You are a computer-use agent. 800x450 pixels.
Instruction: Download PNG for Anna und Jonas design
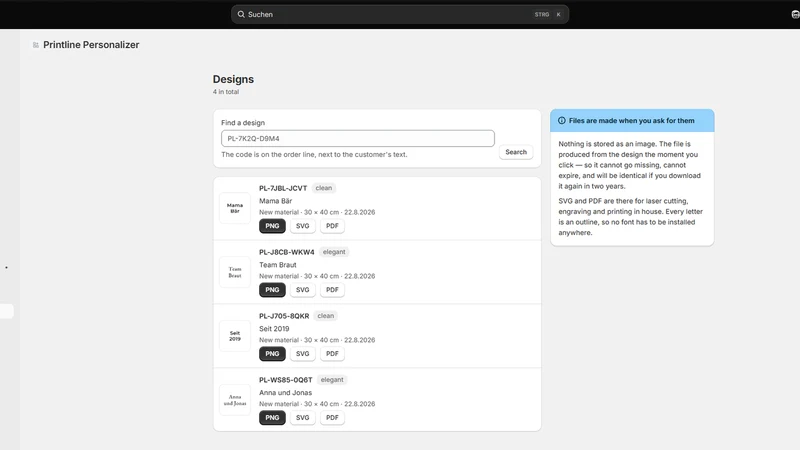(x=272, y=417)
